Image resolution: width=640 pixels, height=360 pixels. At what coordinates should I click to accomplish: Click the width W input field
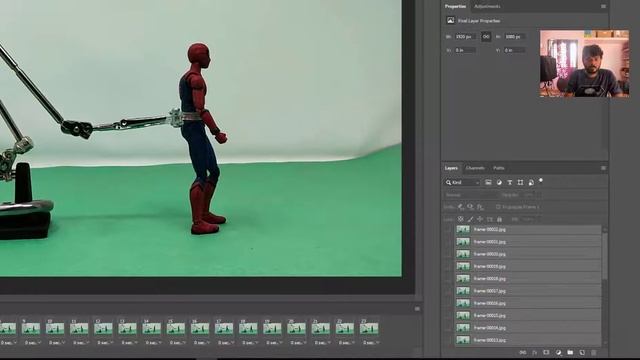[466, 37]
